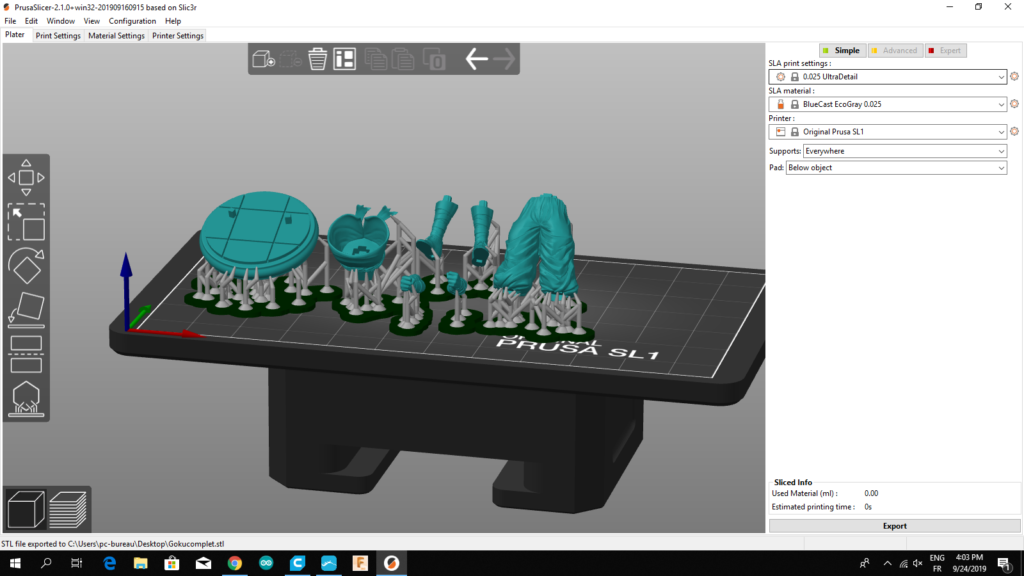Switch to Plater tab
The height and width of the screenshot is (576, 1024).
tap(15, 35)
